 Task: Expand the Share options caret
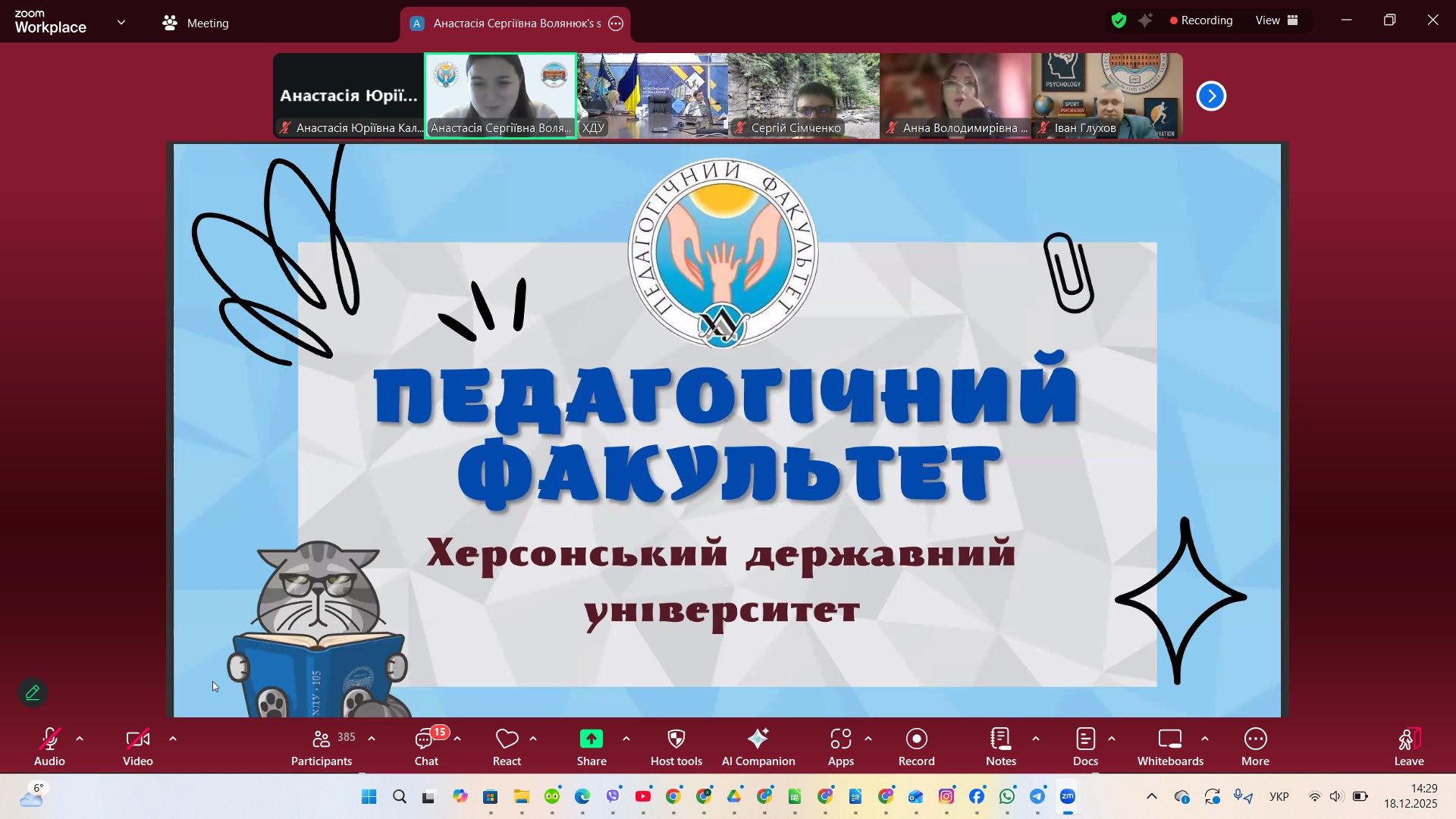pyautogui.click(x=626, y=739)
